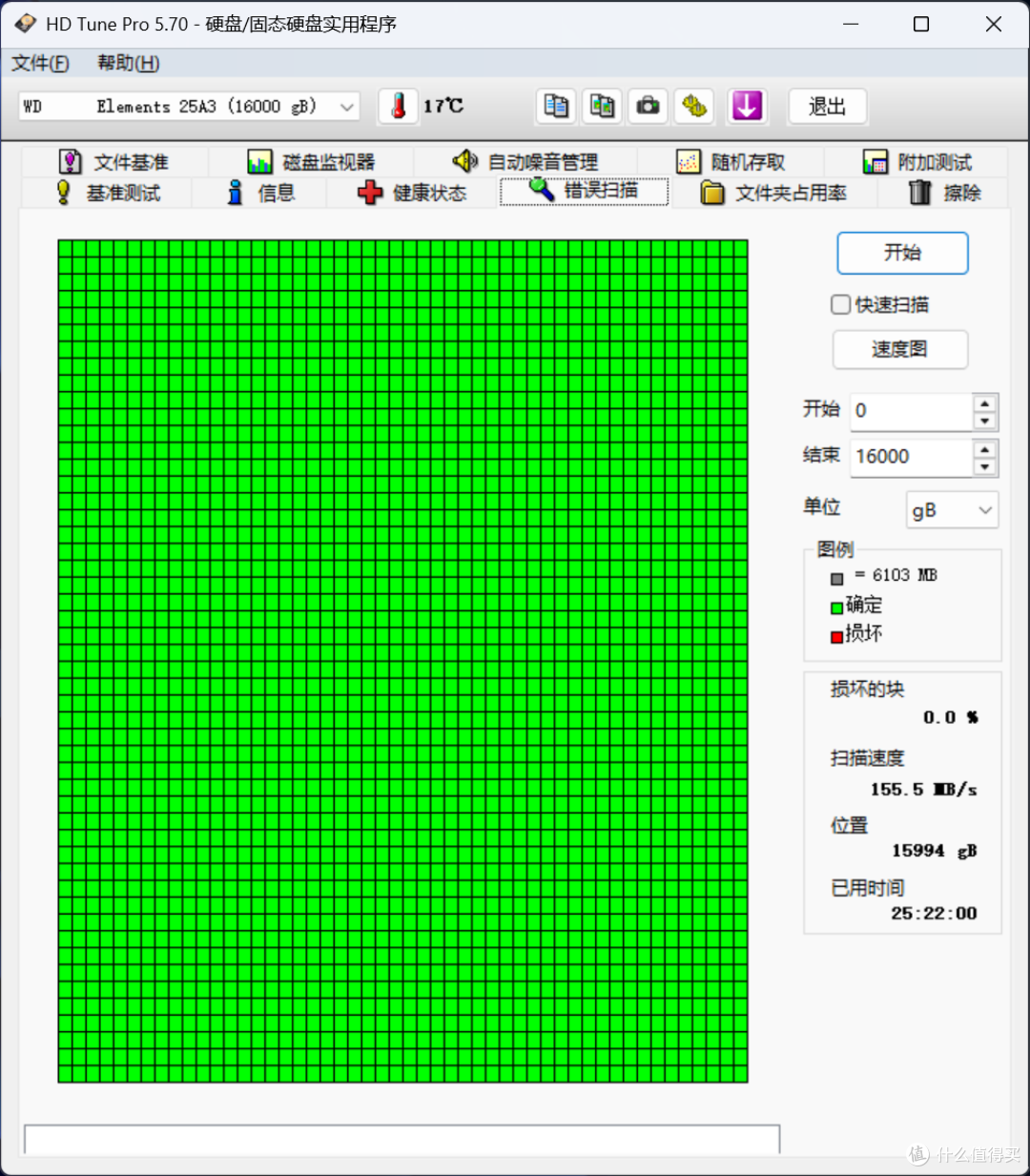Image resolution: width=1030 pixels, height=1176 pixels.
Task: Switch to the 文件基准 tab
Action: click(x=113, y=162)
